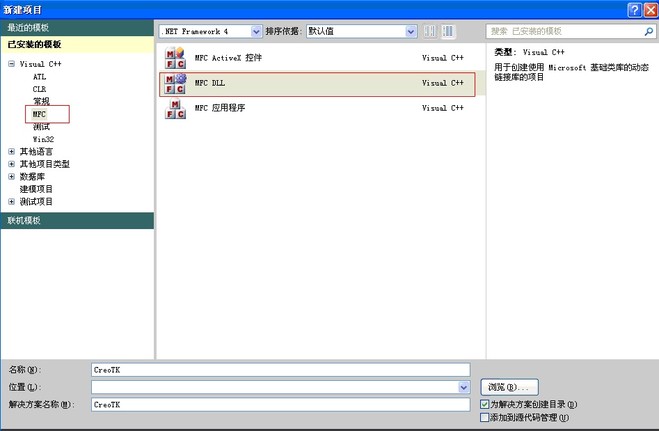
Task: Expand the 位置 location dropdown
Action: coord(464,387)
